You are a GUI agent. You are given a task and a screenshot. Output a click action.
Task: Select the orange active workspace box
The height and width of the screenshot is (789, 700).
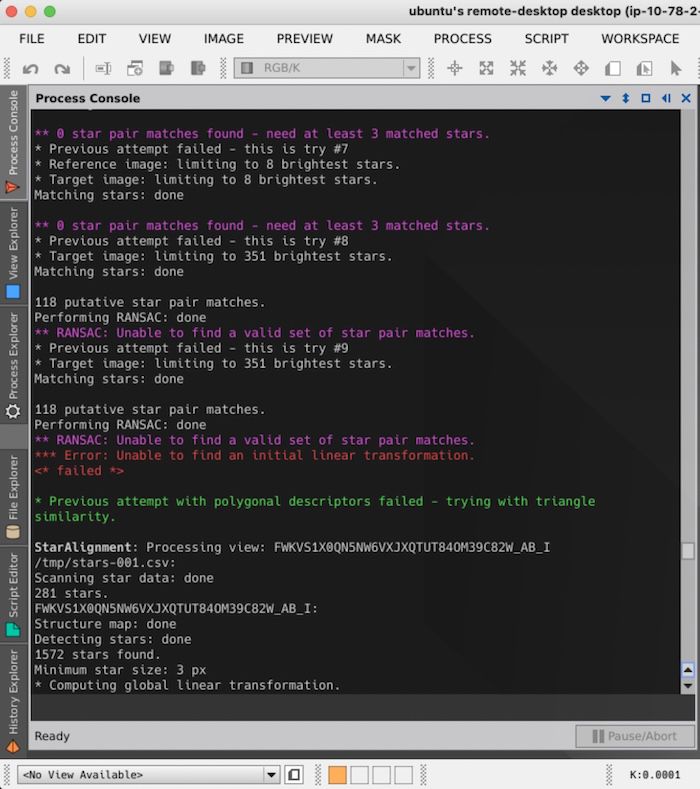coord(337,775)
